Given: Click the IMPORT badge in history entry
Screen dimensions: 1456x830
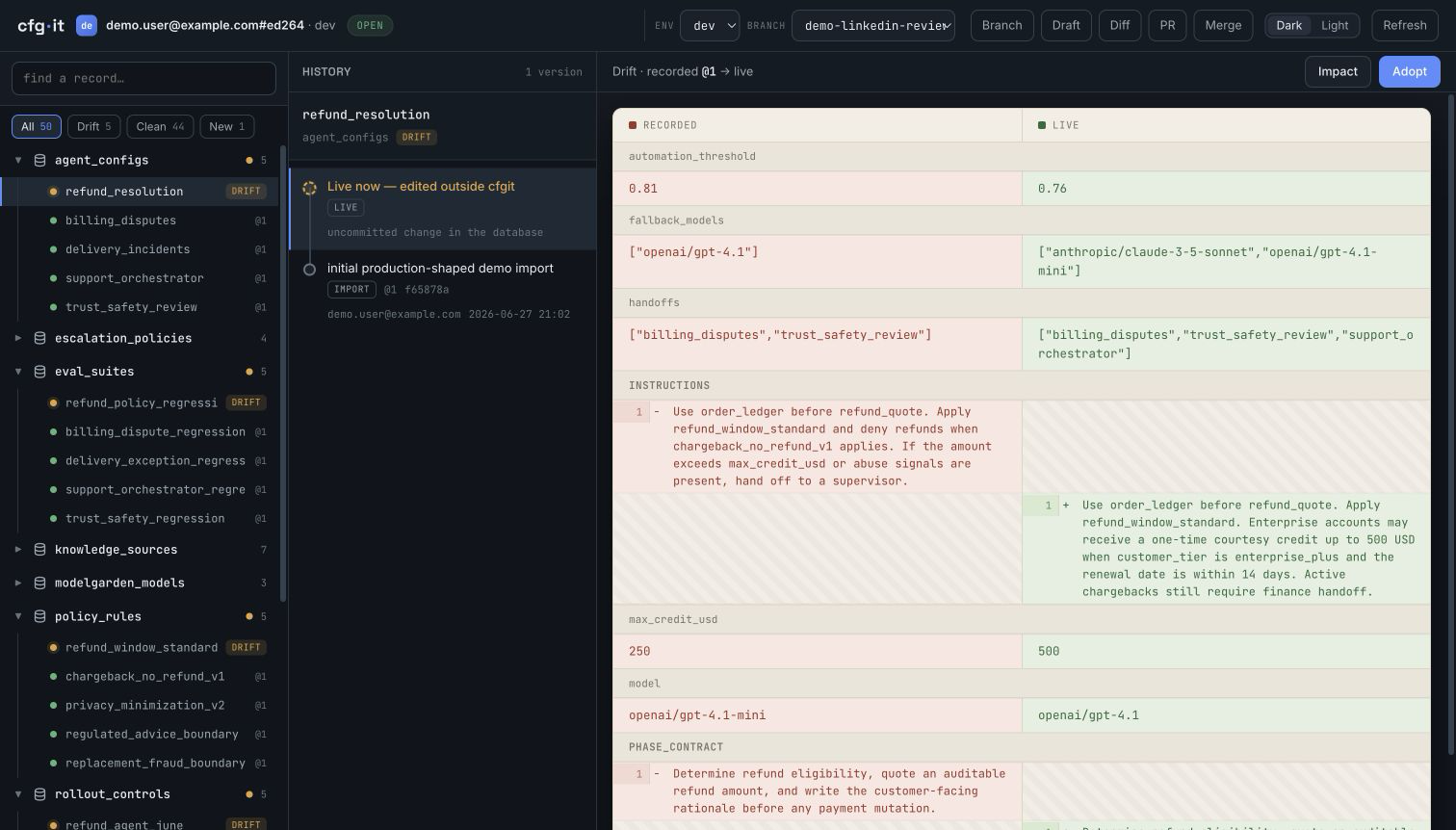Looking at the screenshot, I should point(351,289).
